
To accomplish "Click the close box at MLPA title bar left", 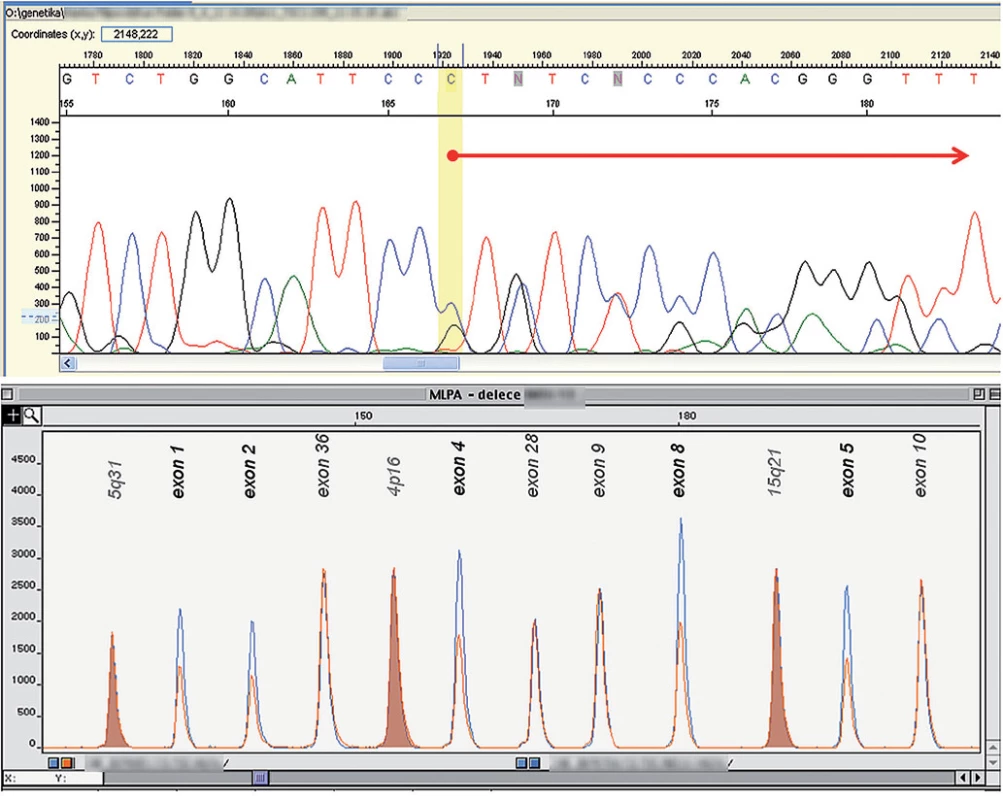I will (8, 394).
